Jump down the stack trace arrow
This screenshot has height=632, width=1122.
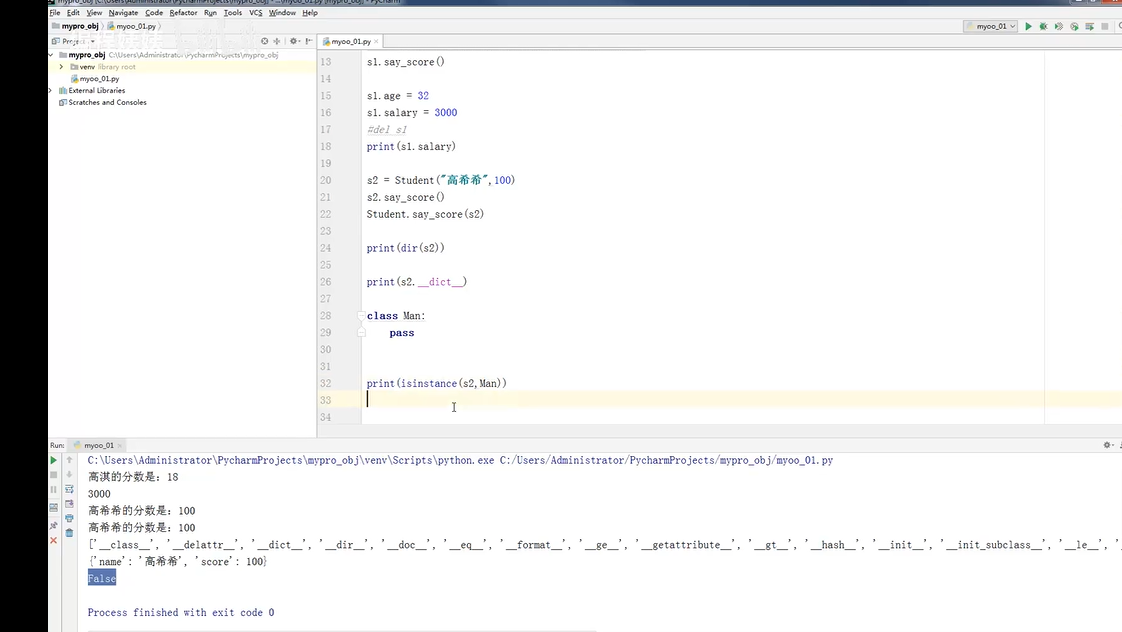(x=69, y=475)
